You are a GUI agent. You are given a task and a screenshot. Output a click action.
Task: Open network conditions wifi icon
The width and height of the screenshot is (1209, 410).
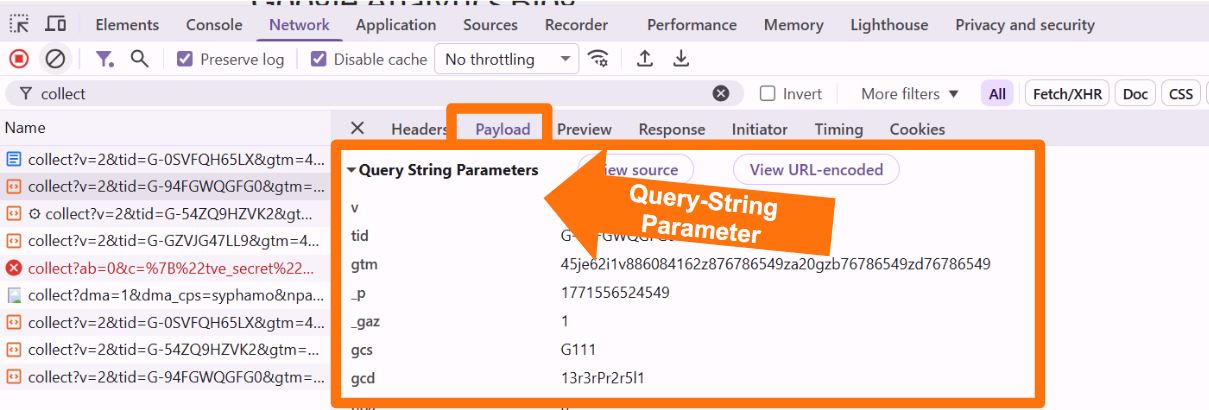[599, 59]
